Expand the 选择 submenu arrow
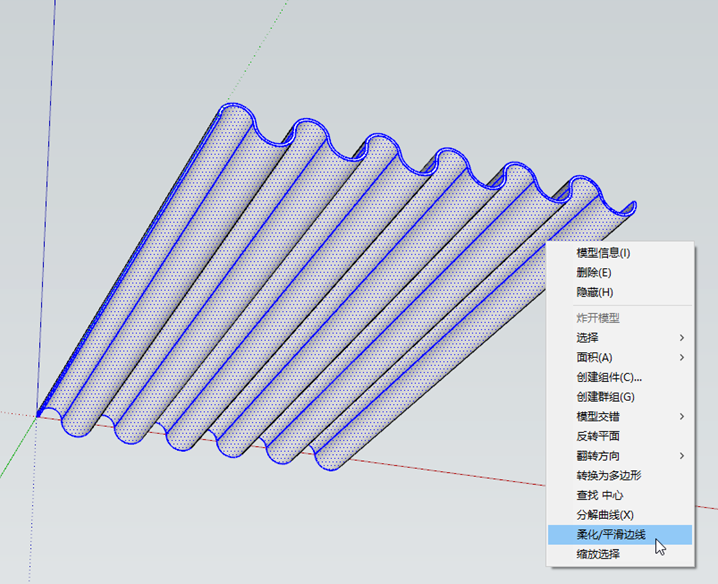Viewport: 718px width, 584px height. tap(682, 338)
